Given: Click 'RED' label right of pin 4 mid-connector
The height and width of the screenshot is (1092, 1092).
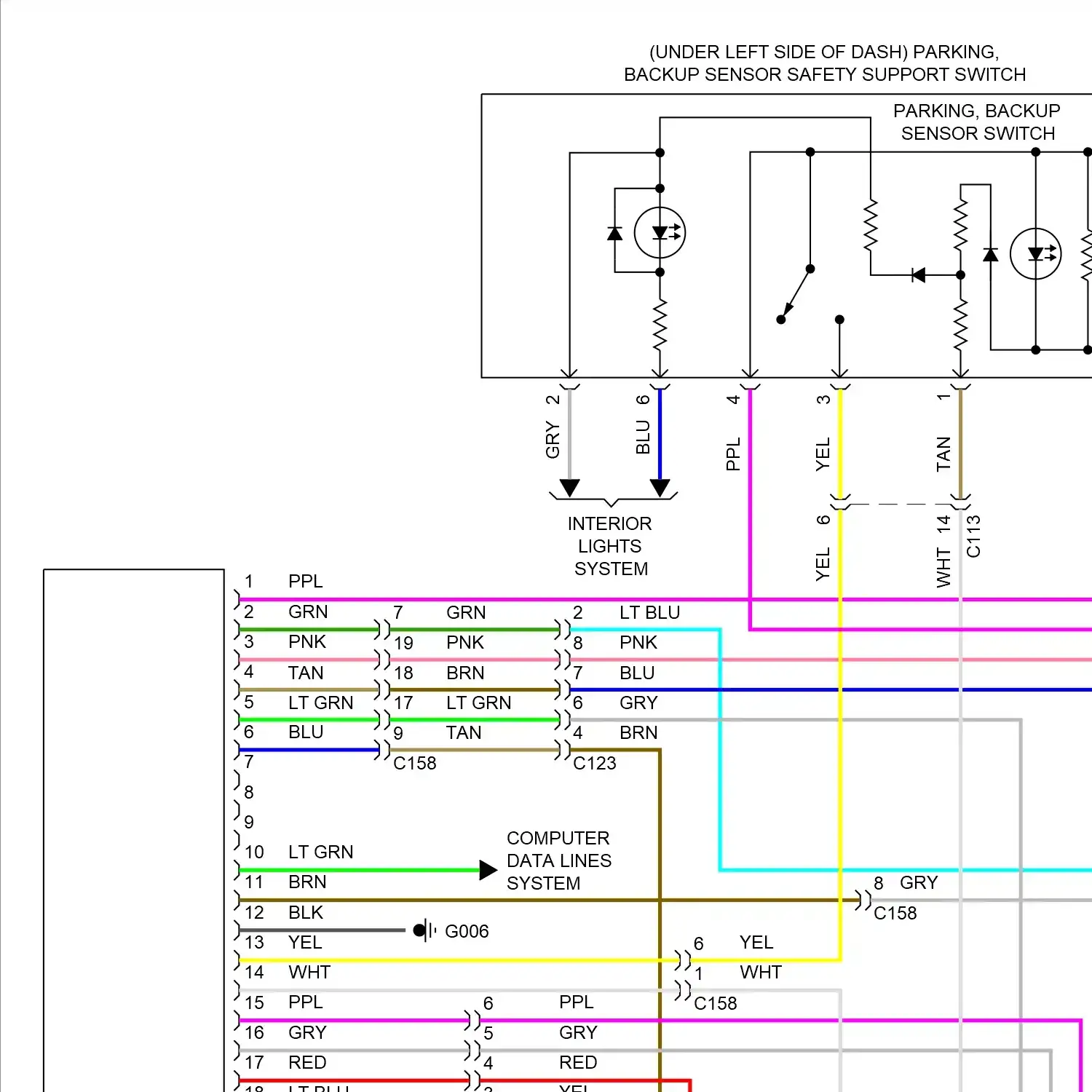Looking at the screenshot, I should 578,1063.
